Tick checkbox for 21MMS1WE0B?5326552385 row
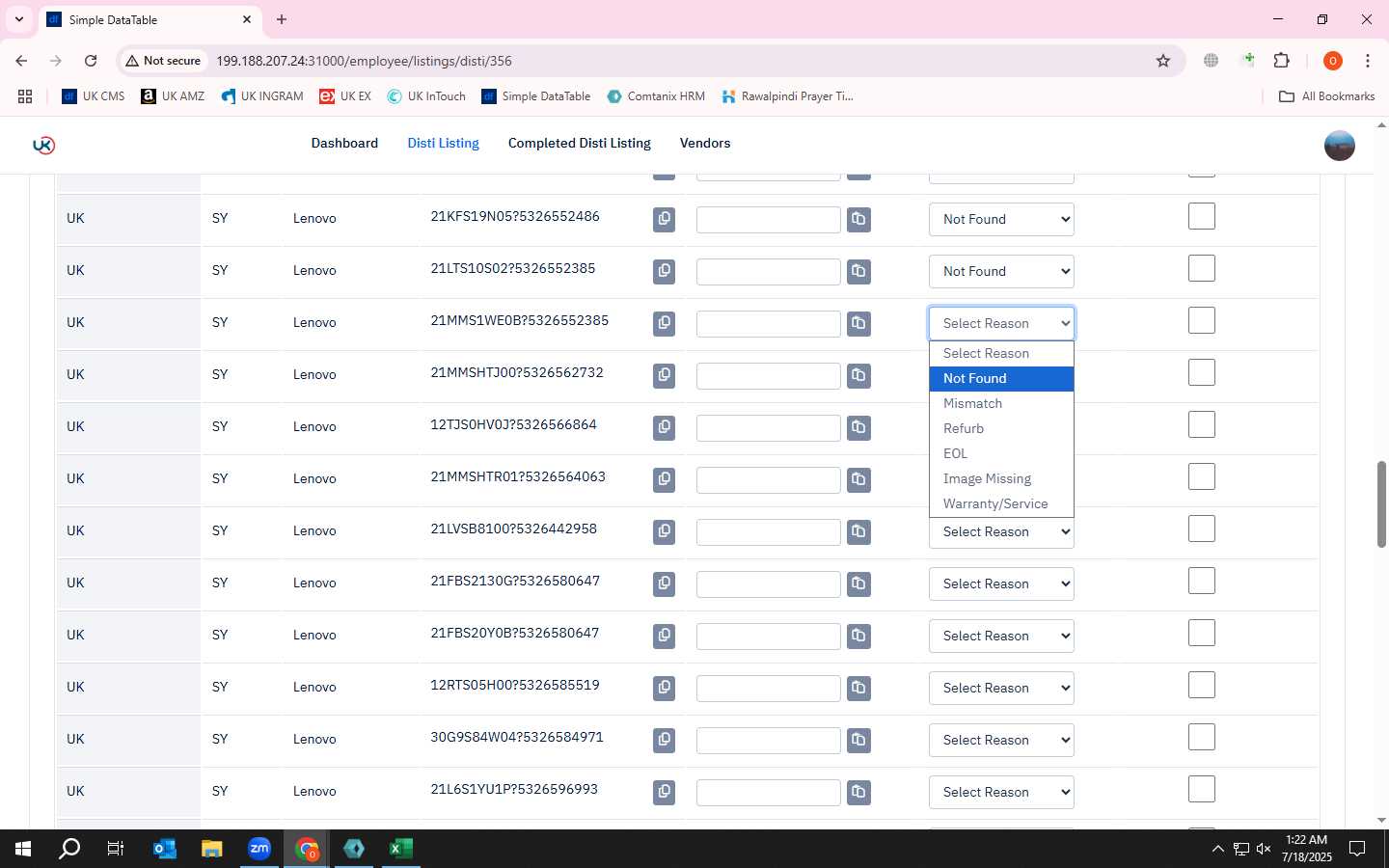Image resolution: width=1389 pixels, height=868 pixels. tap(1202, 320)
